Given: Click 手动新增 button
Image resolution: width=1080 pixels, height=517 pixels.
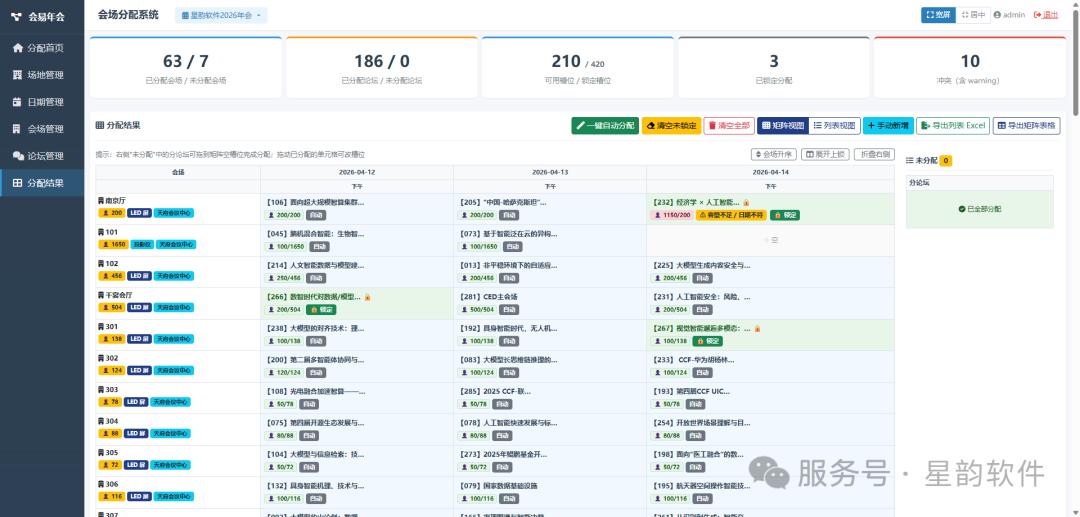Looking at the screenshot, I should (x=888, y=126).
